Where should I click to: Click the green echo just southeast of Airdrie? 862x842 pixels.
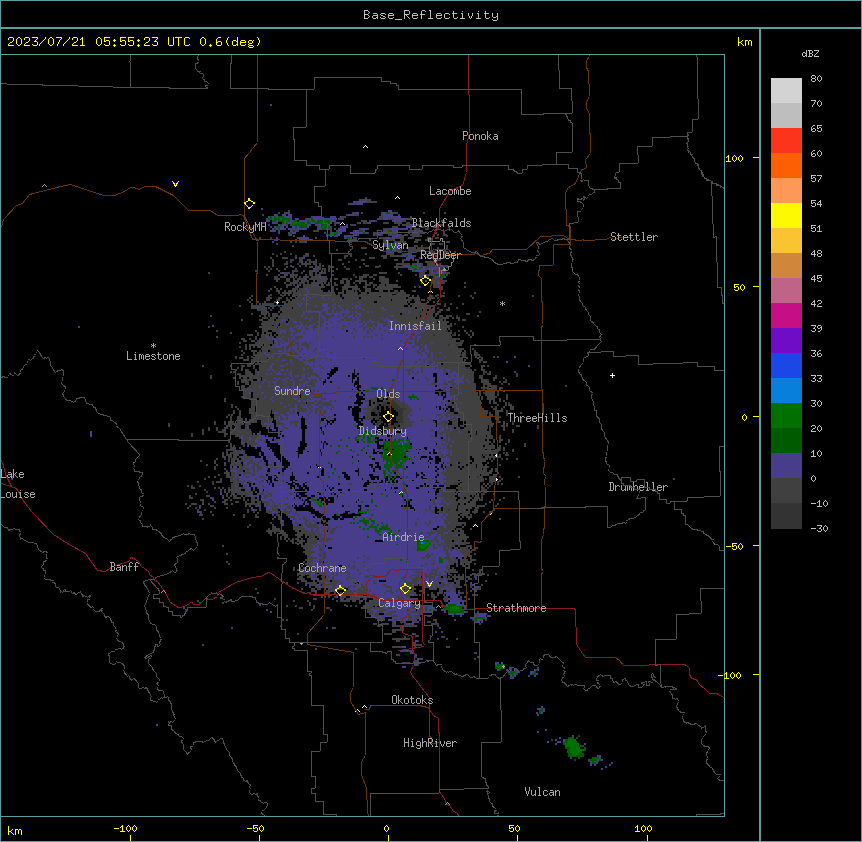pyautogui.click(x=423, y=545)
